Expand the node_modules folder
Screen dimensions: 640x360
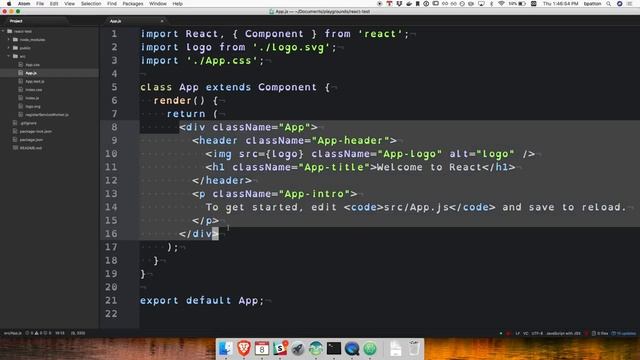pyautogui.click(x=9, y=40)
